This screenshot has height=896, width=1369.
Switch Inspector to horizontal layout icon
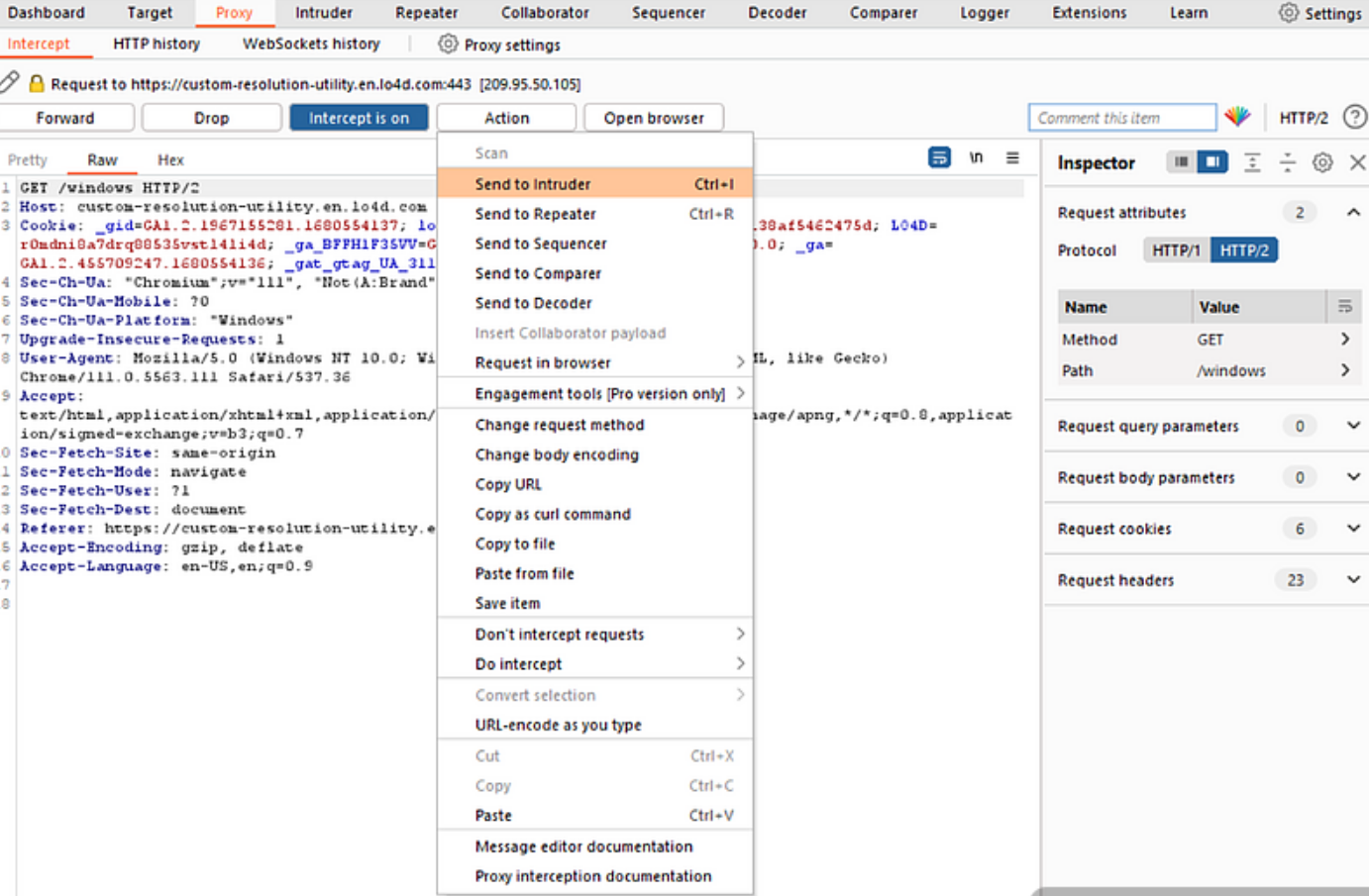coord(1181,161)
